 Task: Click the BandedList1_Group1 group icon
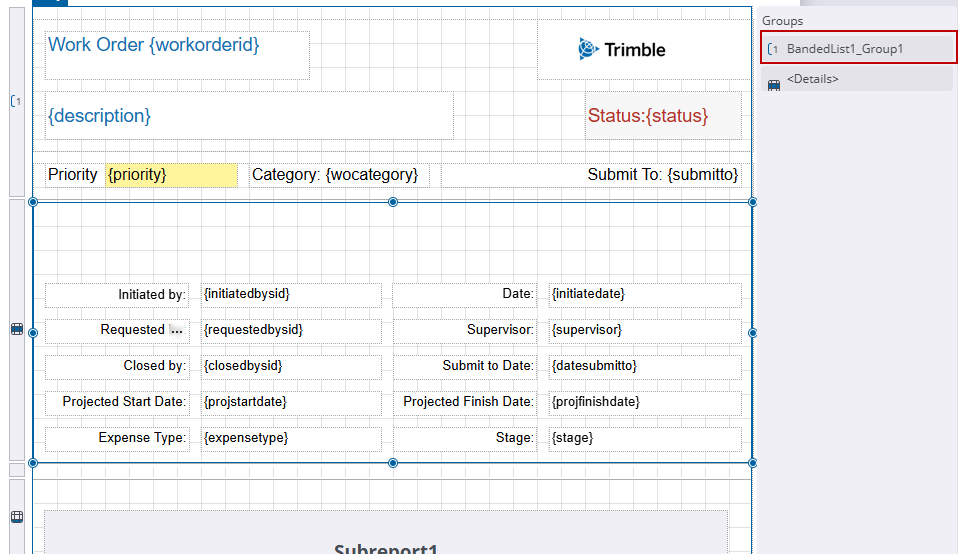[x=773, y=49]
